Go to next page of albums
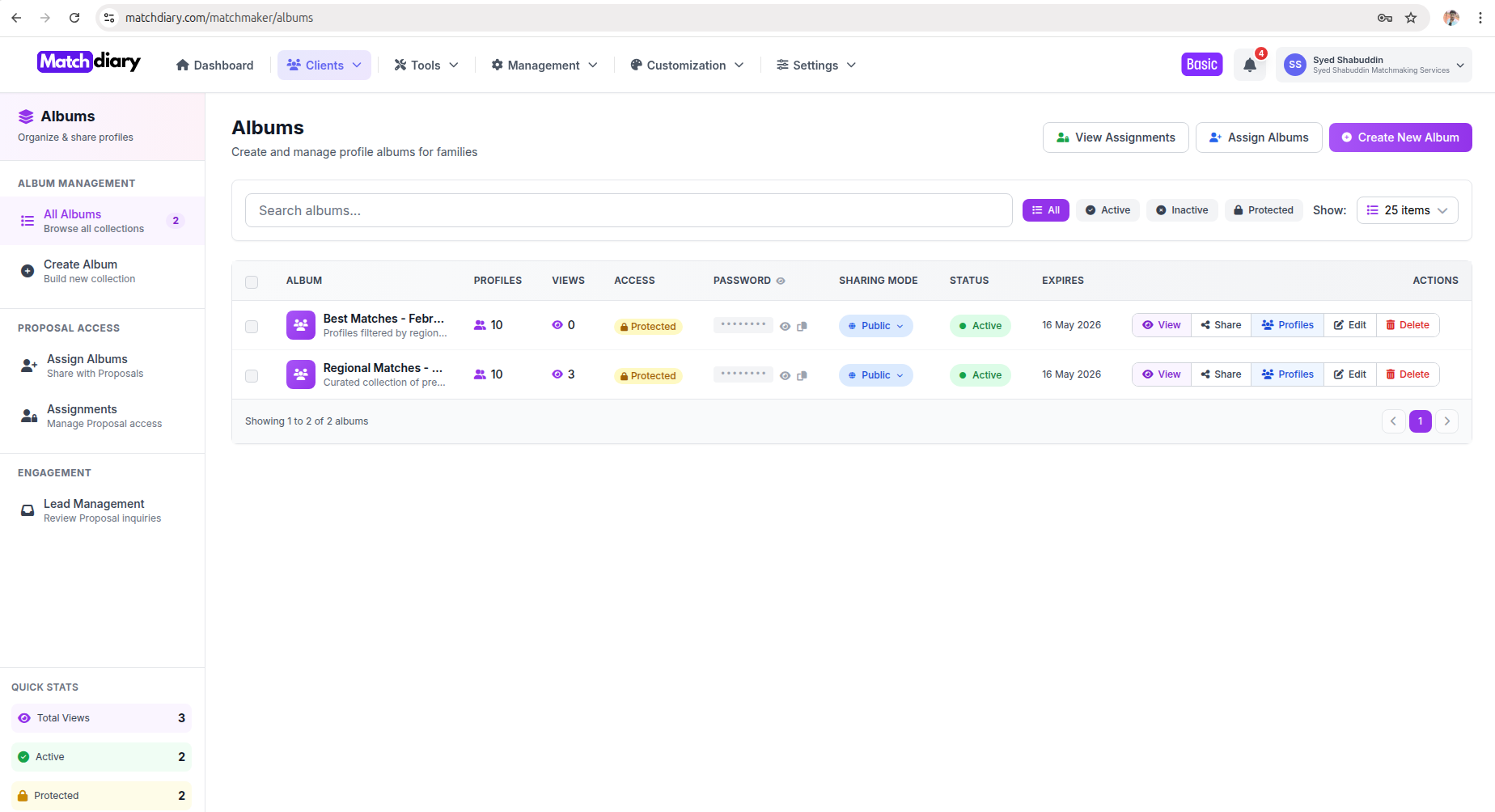The height and width of the screenshot is (812, 1495). 1446,421
